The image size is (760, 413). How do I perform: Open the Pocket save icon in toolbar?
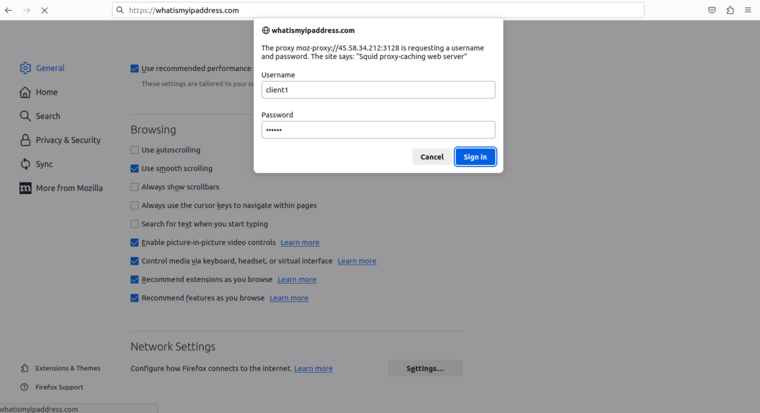click(x=712, y=10)
